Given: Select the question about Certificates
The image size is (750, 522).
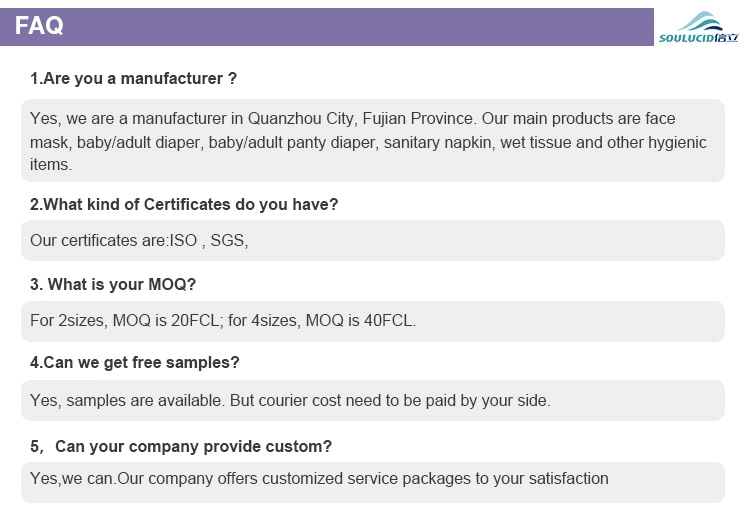Looking at the screenshot, I should pos(184,204).
